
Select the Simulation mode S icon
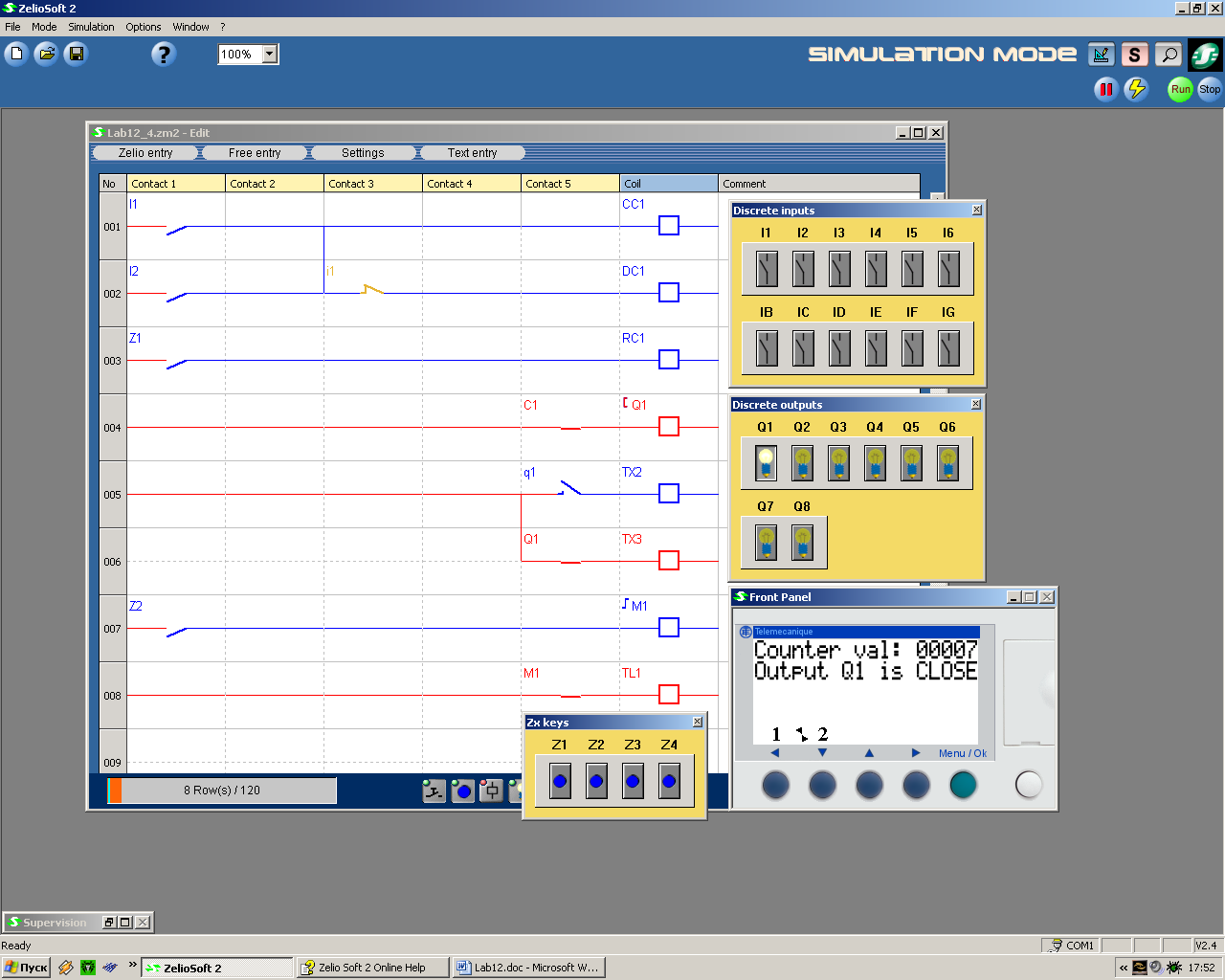click(x=1134, y=55)
